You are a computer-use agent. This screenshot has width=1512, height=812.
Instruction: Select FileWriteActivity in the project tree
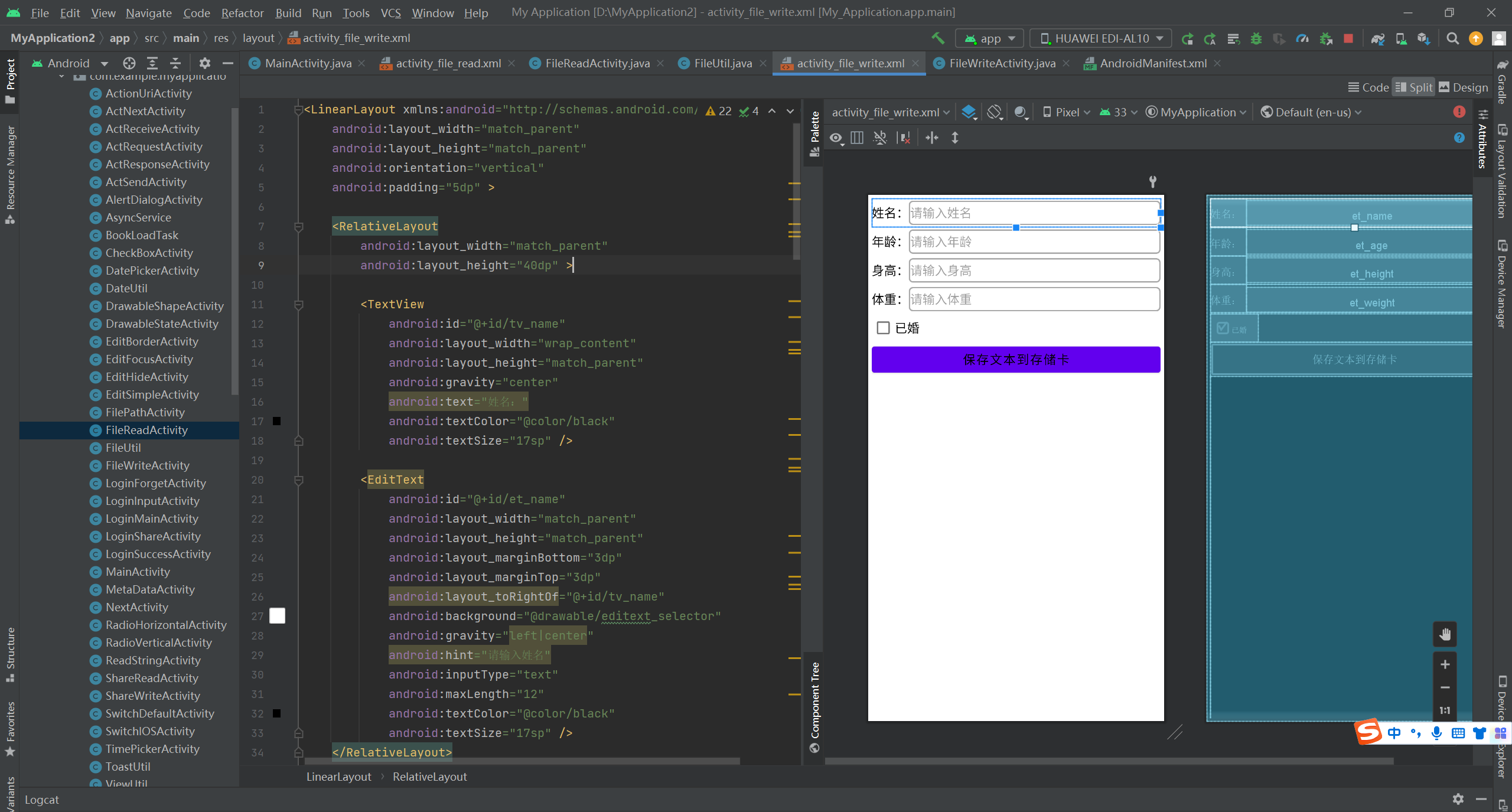pos(147,465)
